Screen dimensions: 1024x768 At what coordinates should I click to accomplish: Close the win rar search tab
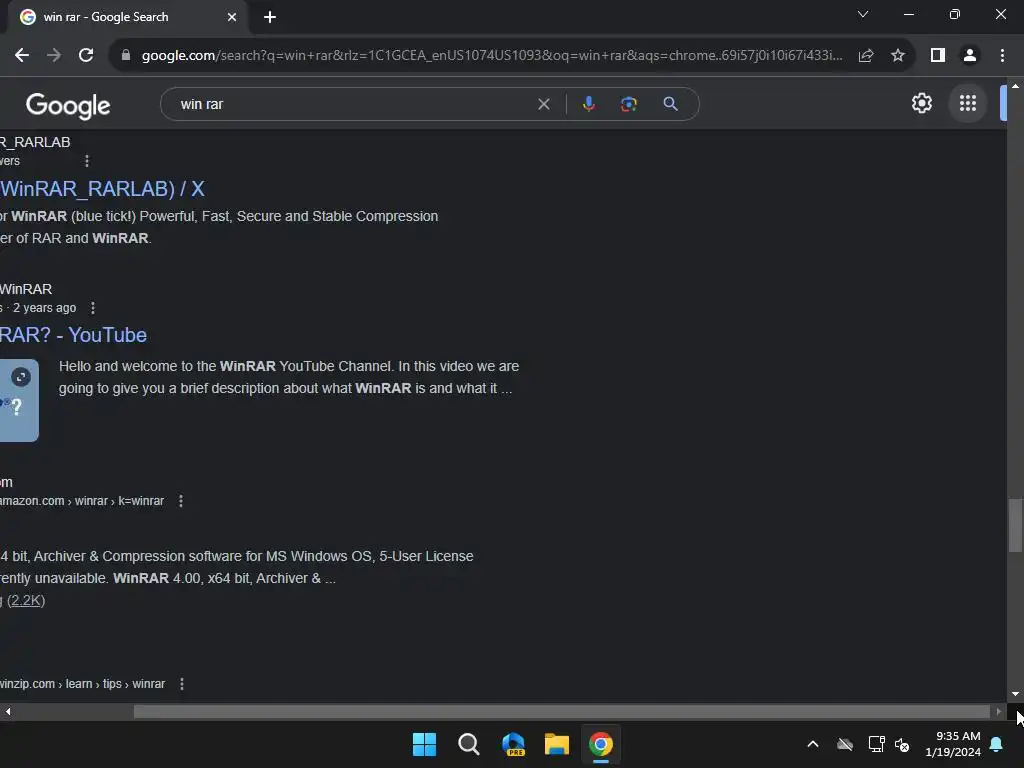[x=232, y=17]
